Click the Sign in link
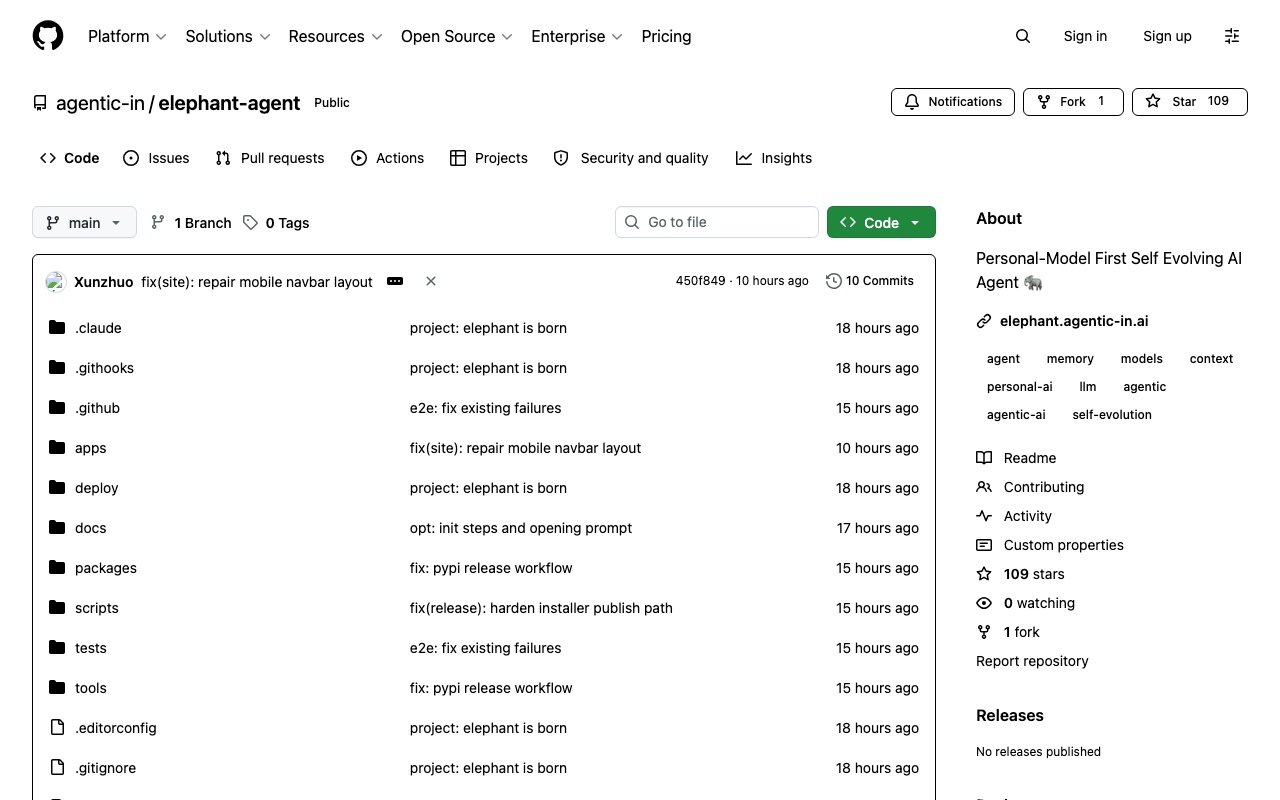The width and height of the screenshot is (1280, 800). pyautogui.click(x=1085, y=36)
